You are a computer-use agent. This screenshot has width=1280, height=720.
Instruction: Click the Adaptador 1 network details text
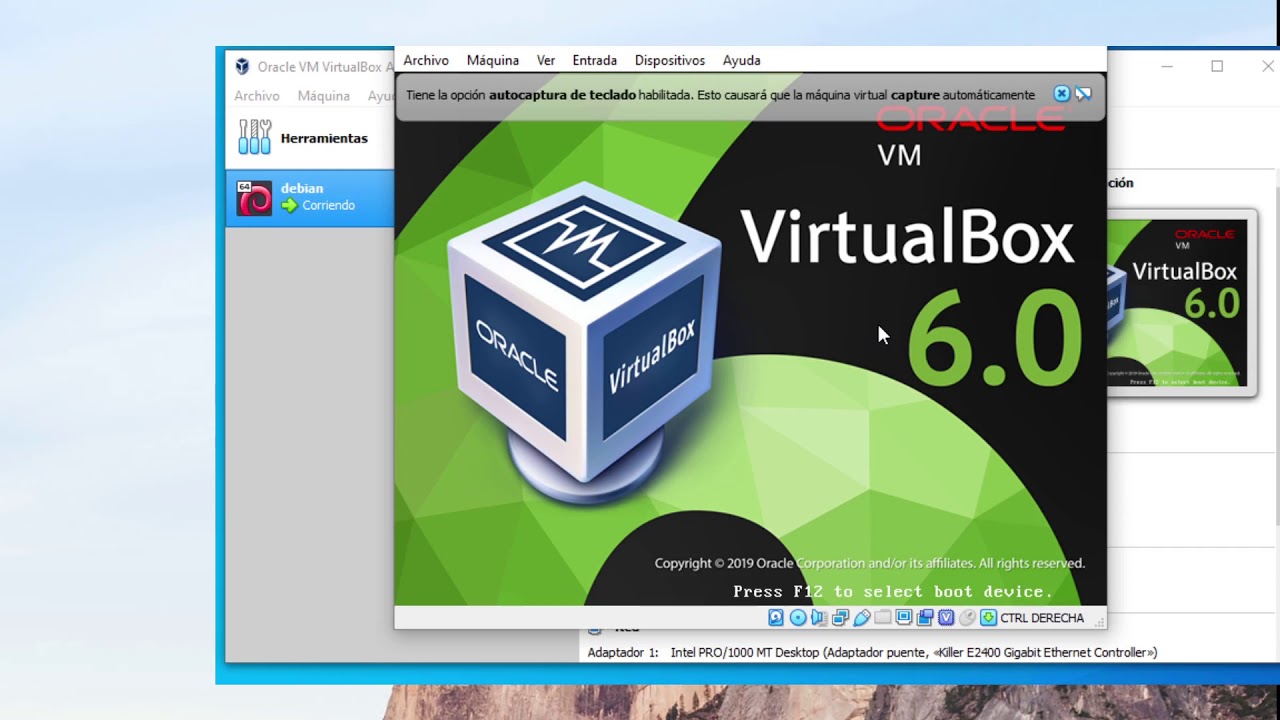872,652
